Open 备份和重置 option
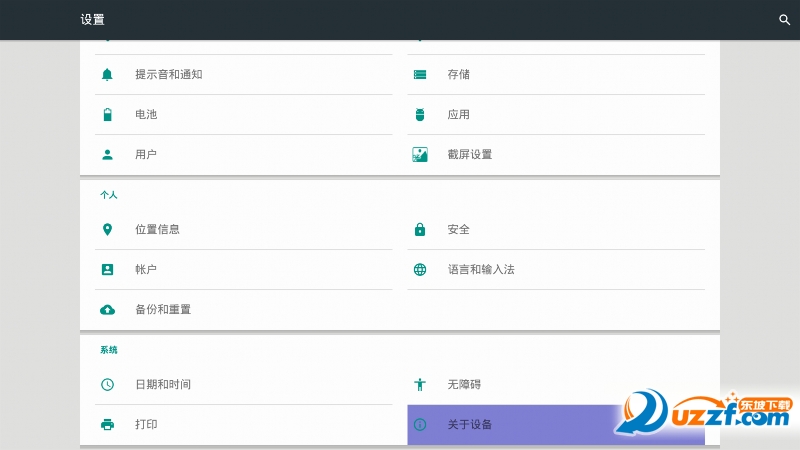The image size is (800, 450). [x=163, y=309]
